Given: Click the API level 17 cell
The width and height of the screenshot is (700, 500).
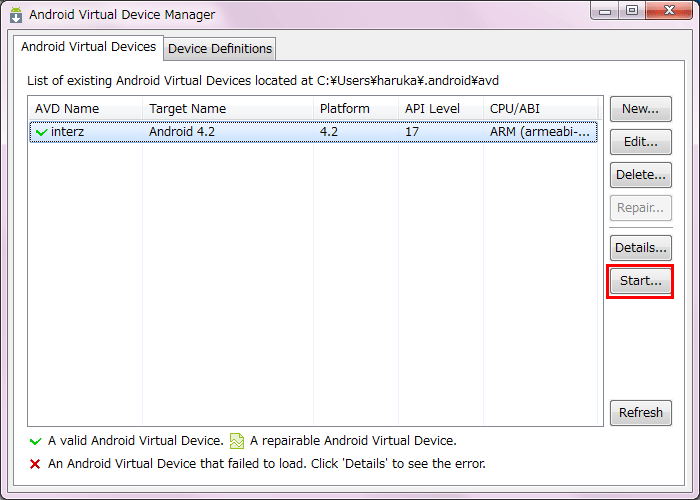Looking at the screenshot, I should click(412, 132).
